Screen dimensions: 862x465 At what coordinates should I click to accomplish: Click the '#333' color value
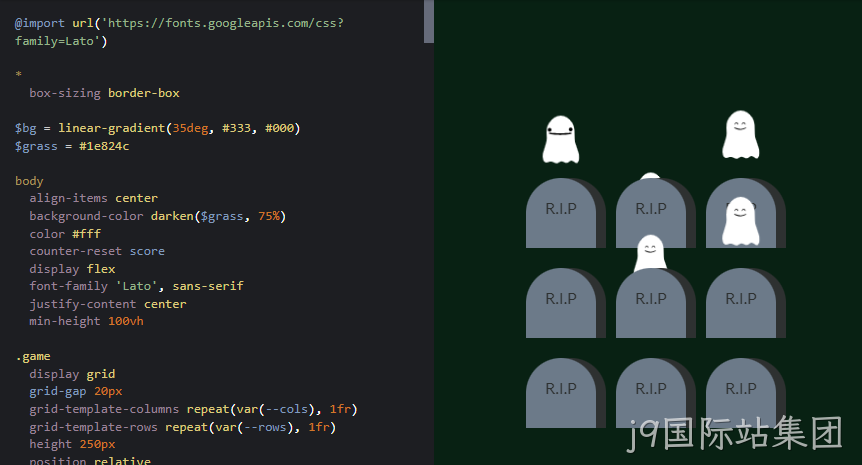tap(236, 128)
